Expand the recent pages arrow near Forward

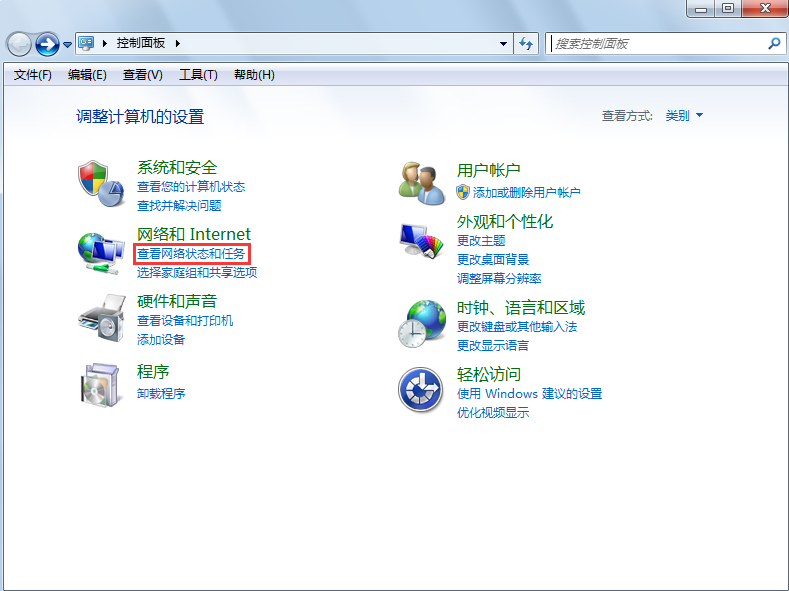(68, 45)
